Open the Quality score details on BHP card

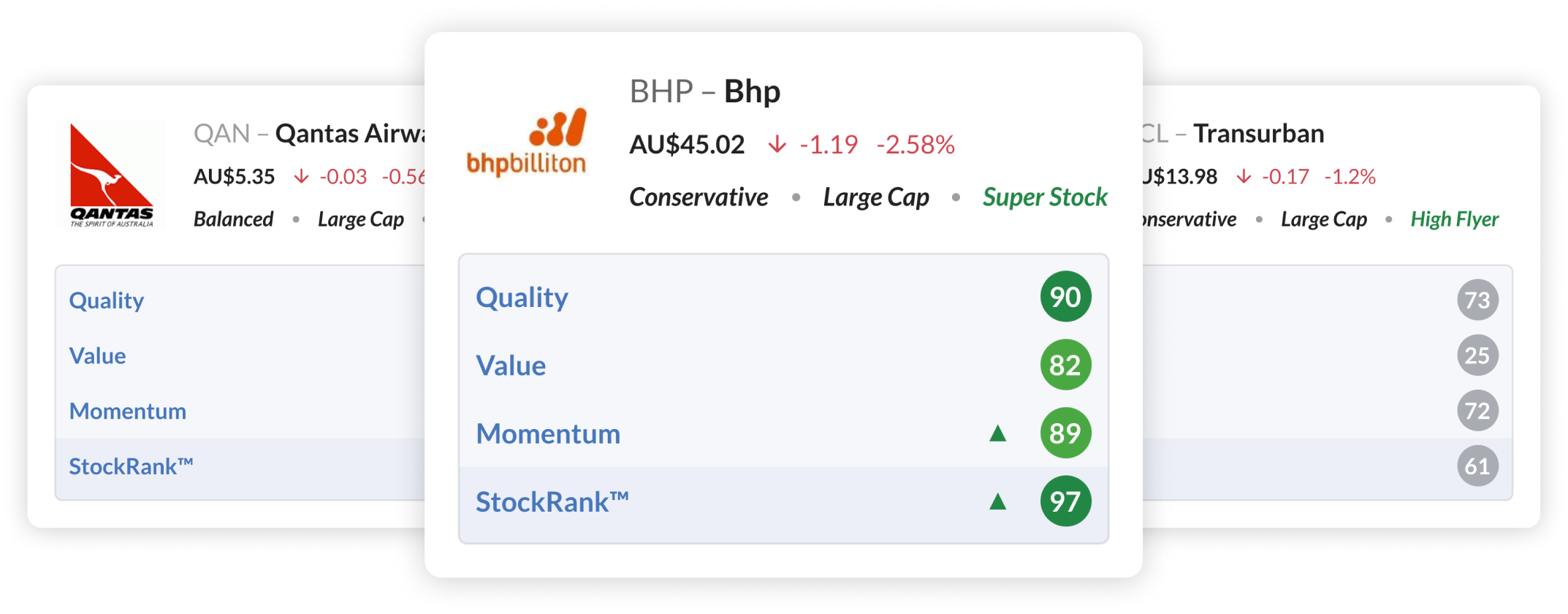522,297
